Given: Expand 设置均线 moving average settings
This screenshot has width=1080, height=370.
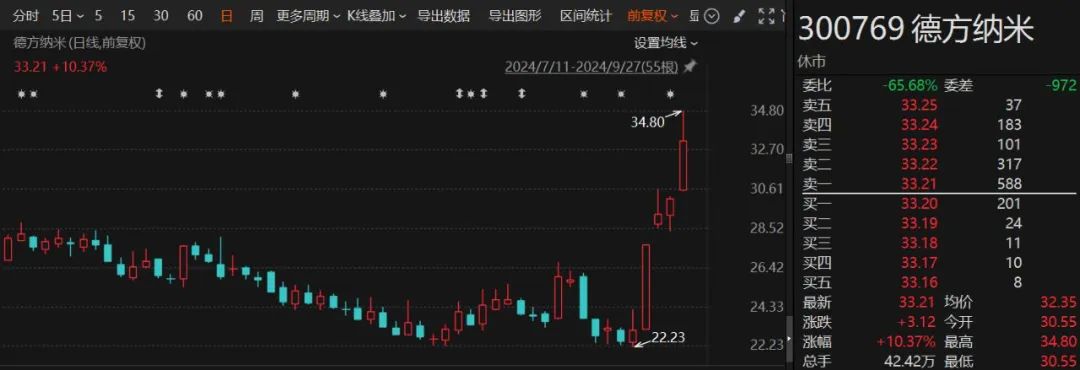Looking at the screenshot, I should coord(665,43).
